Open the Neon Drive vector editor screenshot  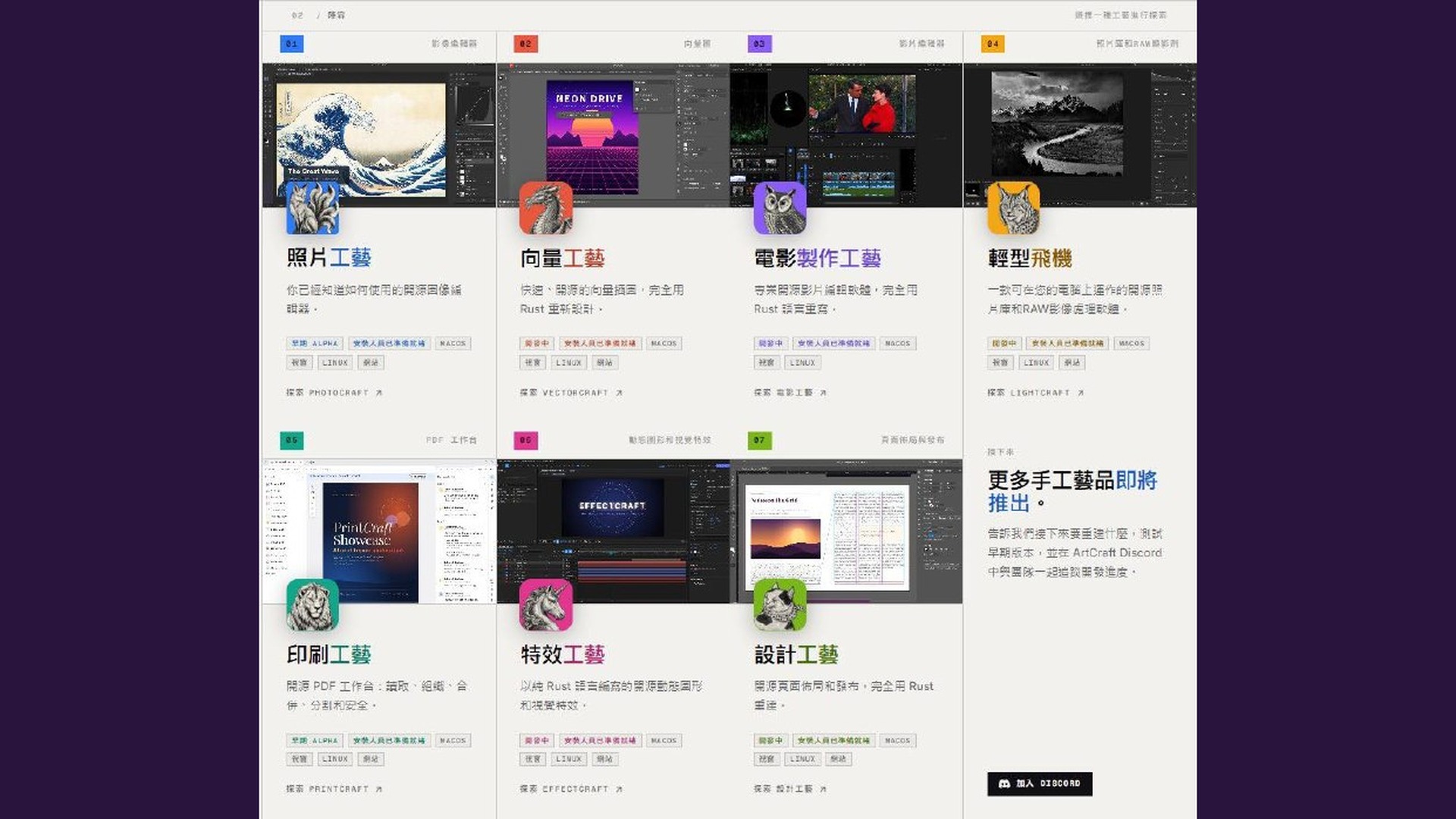613,135
